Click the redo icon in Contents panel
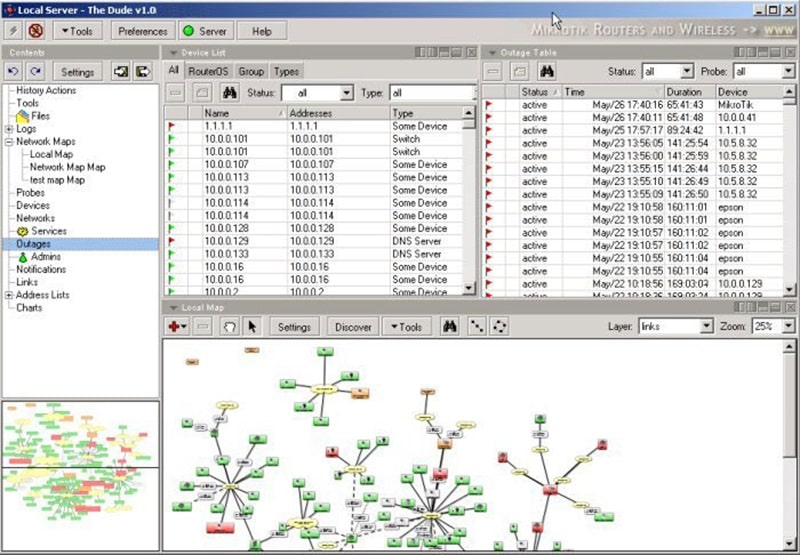800x555 pixels. [x=35, y=72]
